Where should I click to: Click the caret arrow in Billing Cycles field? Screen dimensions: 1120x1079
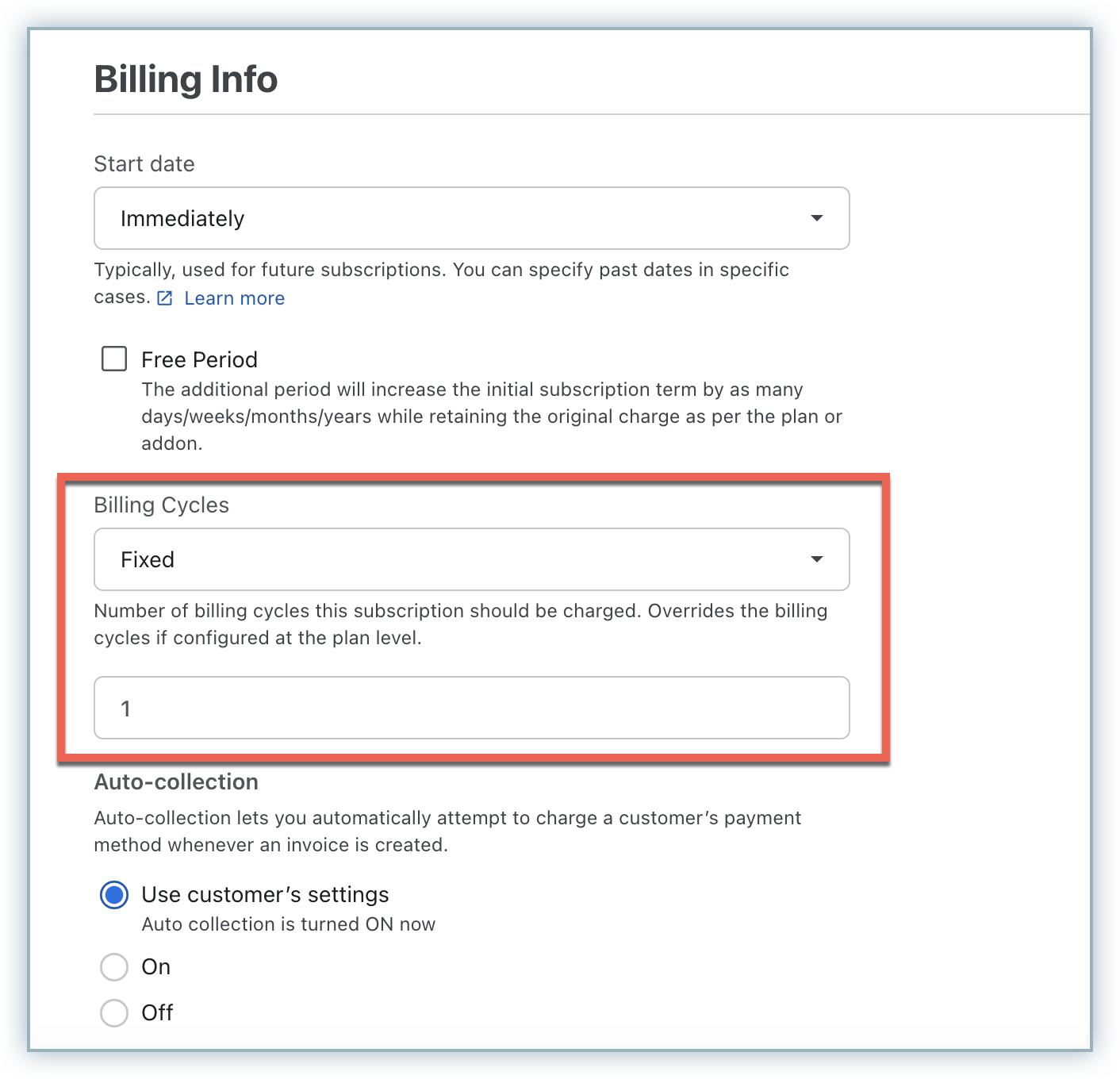click(x=816, y=559)
